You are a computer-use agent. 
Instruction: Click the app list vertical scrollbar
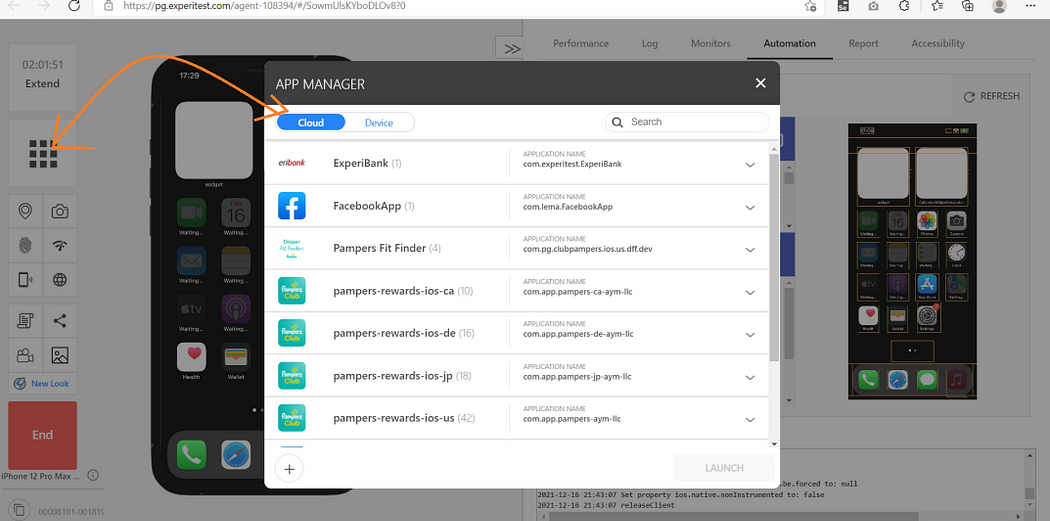[x=774, y=258]
